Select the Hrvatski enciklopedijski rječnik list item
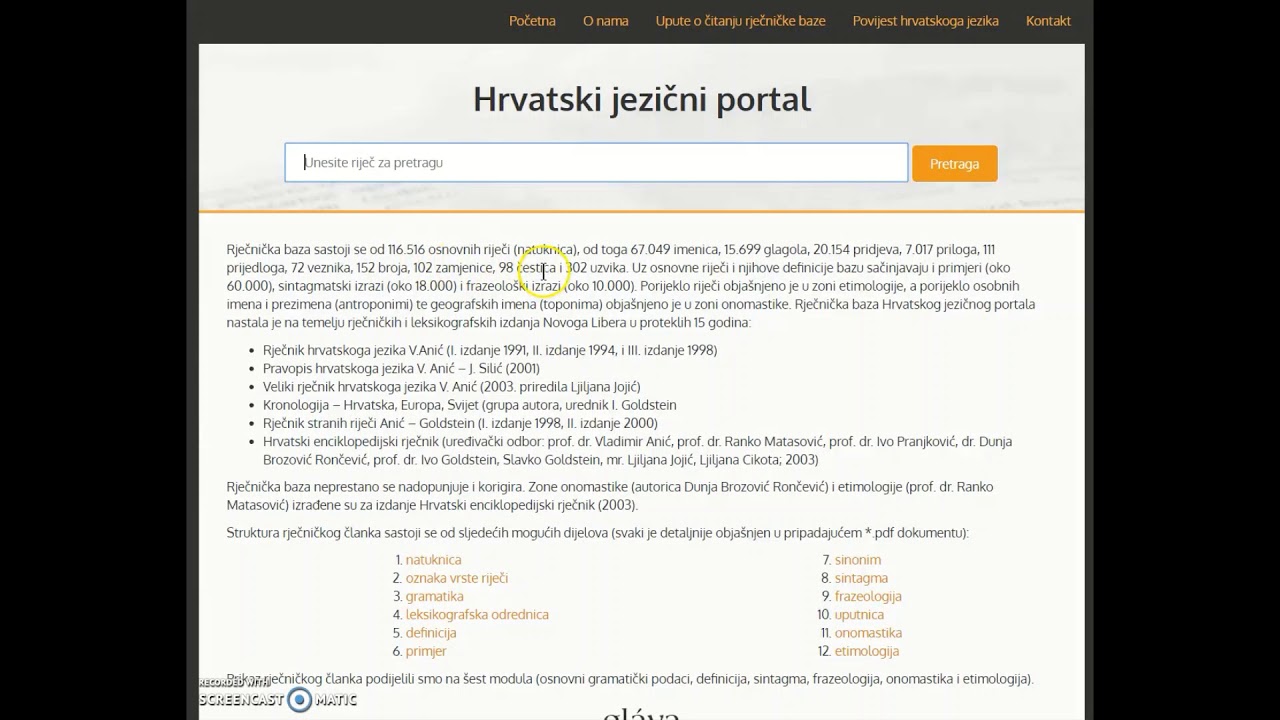 [637, 450]
